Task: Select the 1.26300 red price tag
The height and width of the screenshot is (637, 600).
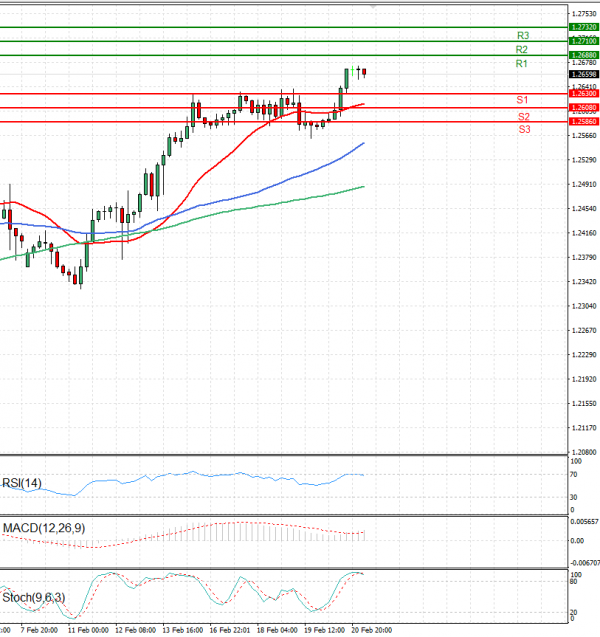Action: tap(584, 94)
